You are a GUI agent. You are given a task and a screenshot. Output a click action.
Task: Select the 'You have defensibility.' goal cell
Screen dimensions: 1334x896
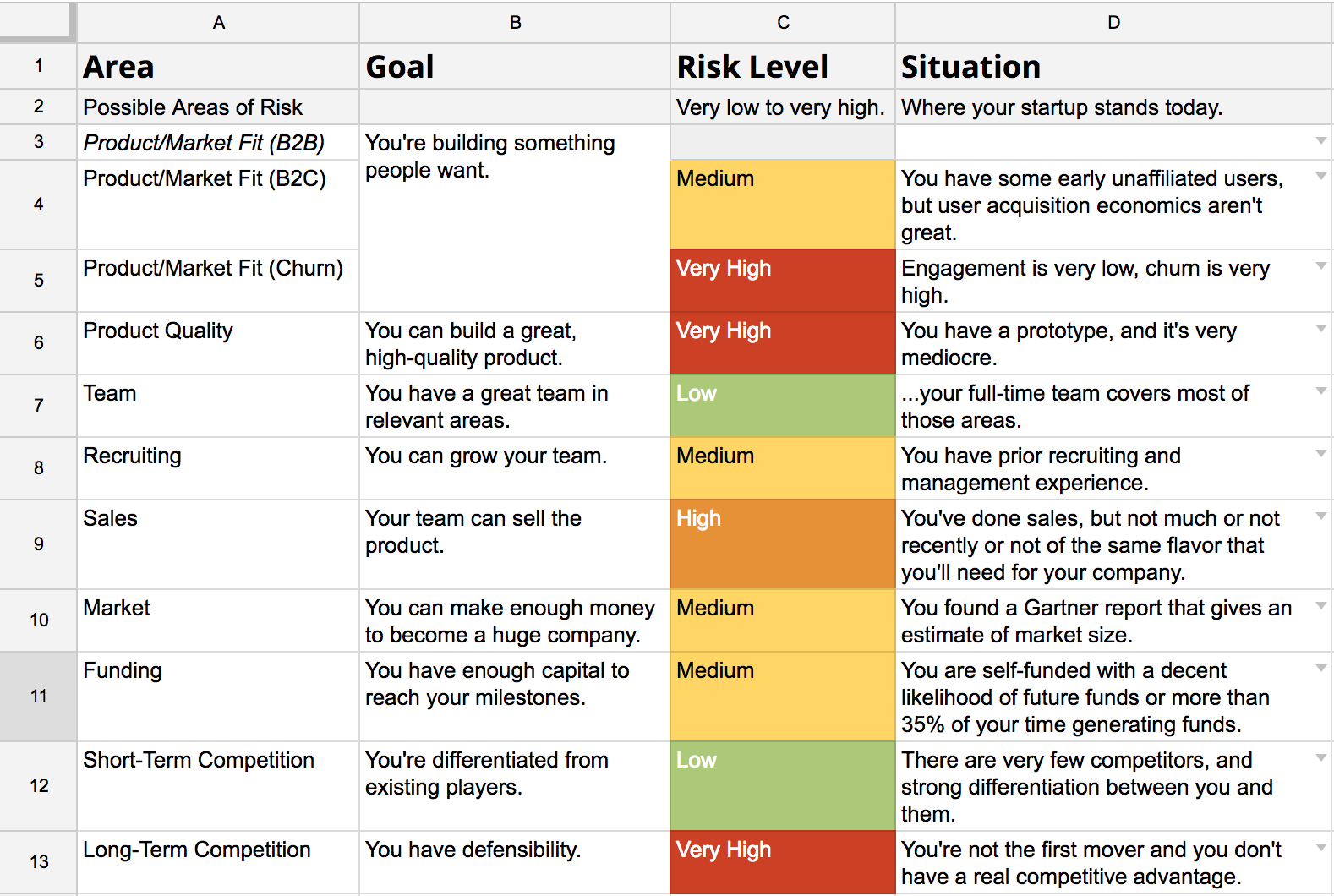(514, 862)
